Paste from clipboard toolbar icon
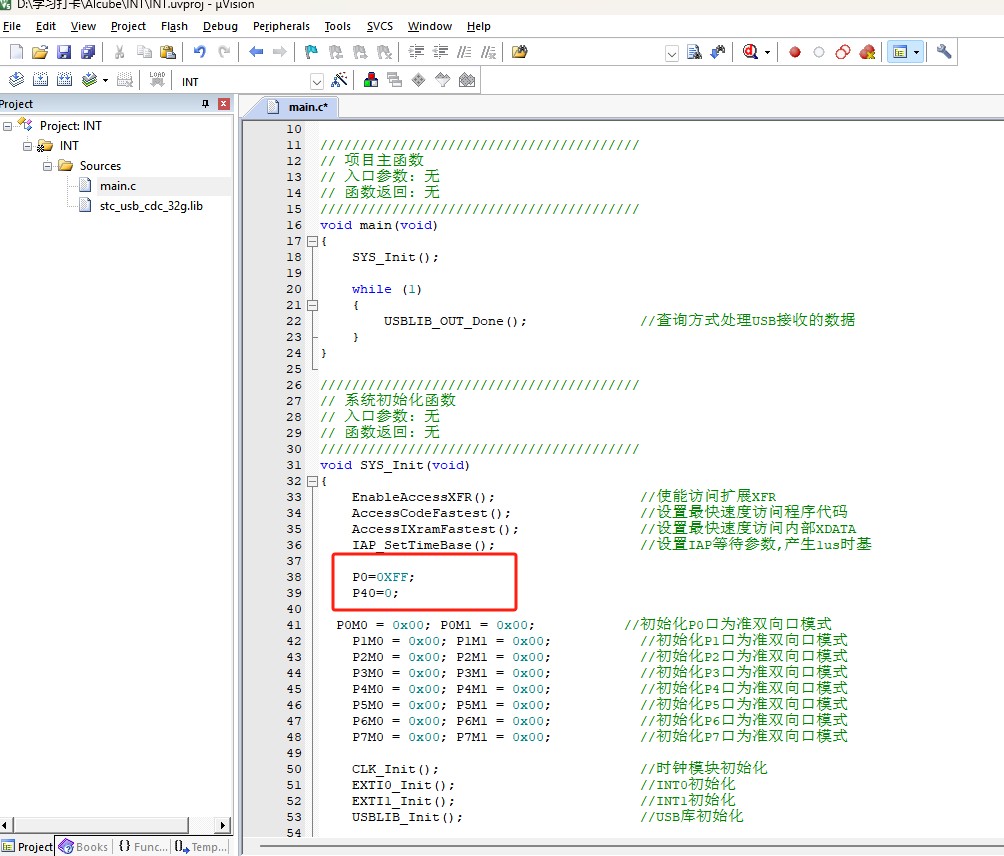Screen dimensions: 1004x856 [168, 52]
